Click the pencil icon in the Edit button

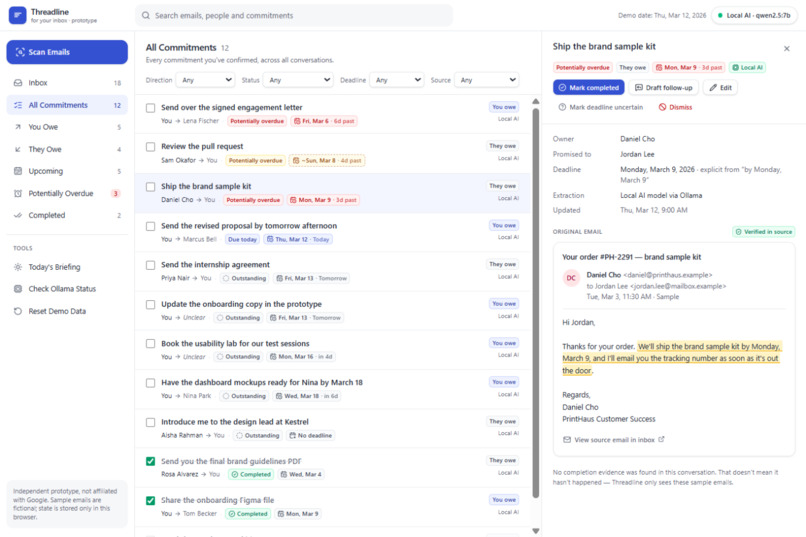pyautogui.click(x=713, y=88)
